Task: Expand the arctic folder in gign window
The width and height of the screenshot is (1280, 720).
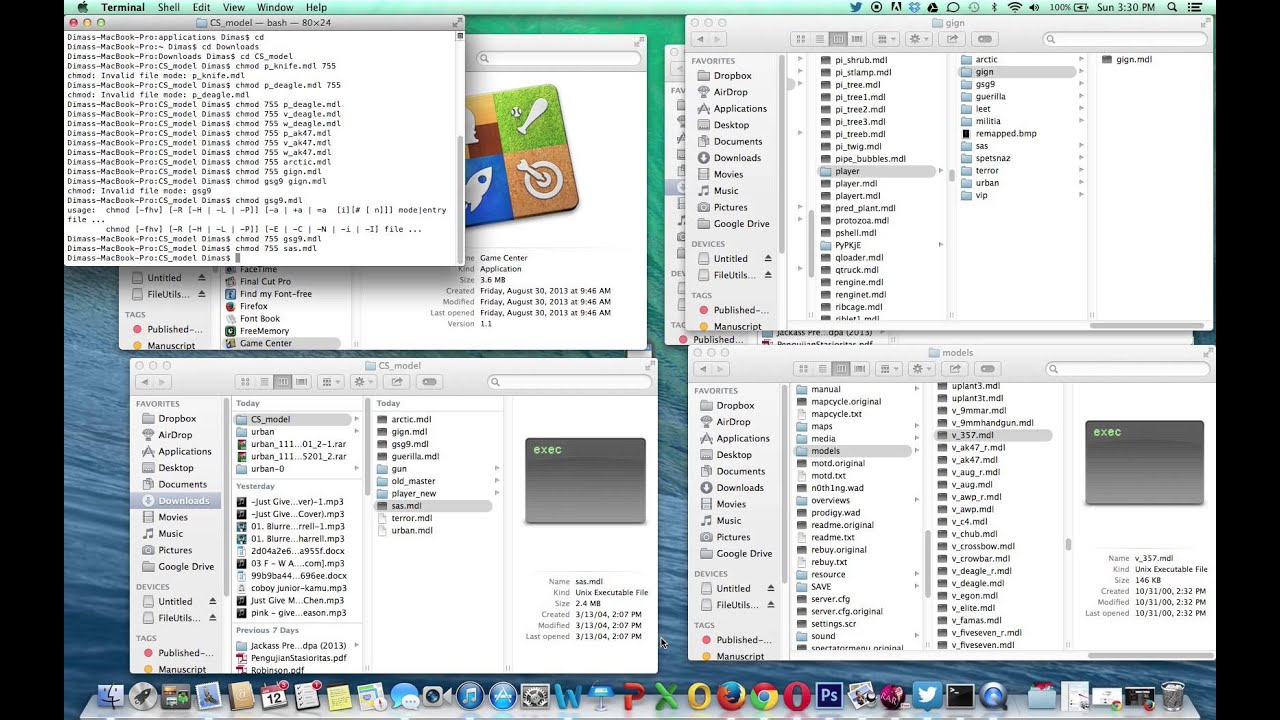Action: point(1081,60)
